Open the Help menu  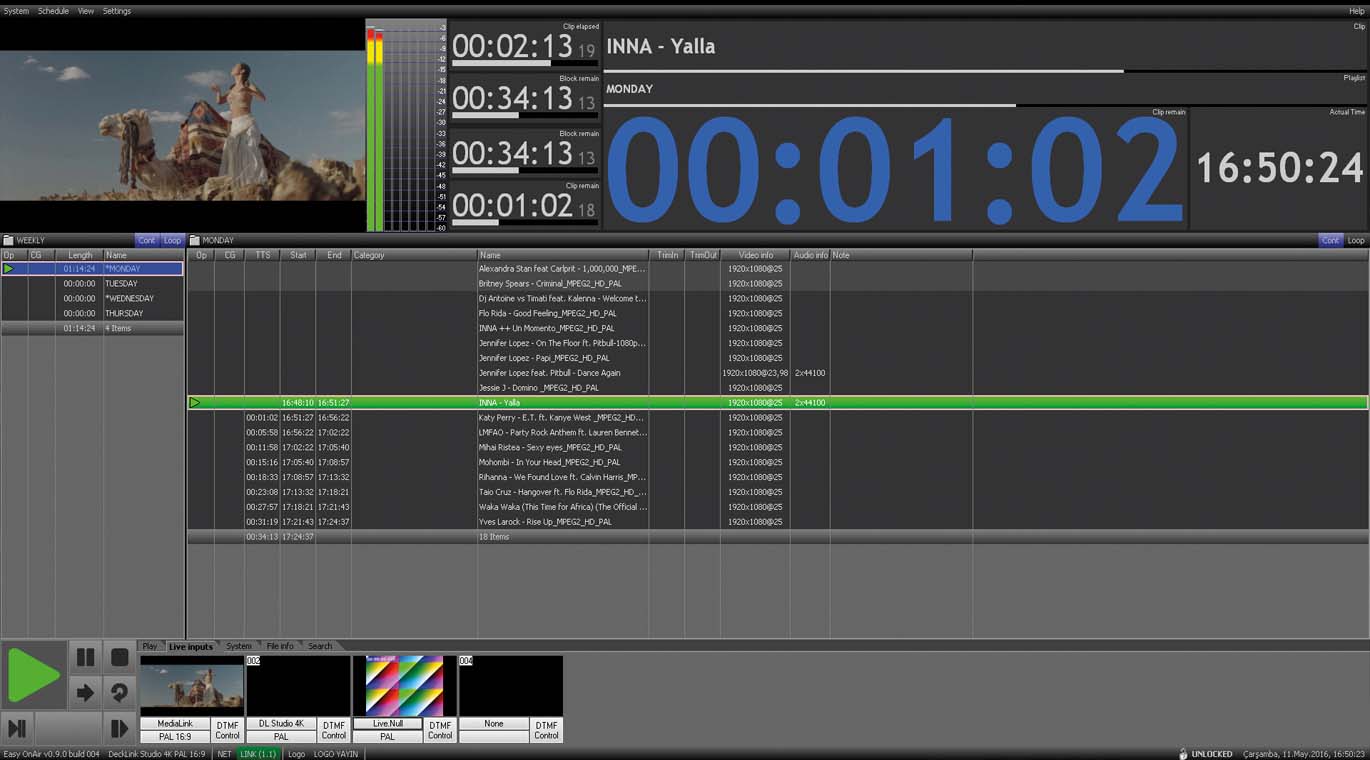(1356, 11)
